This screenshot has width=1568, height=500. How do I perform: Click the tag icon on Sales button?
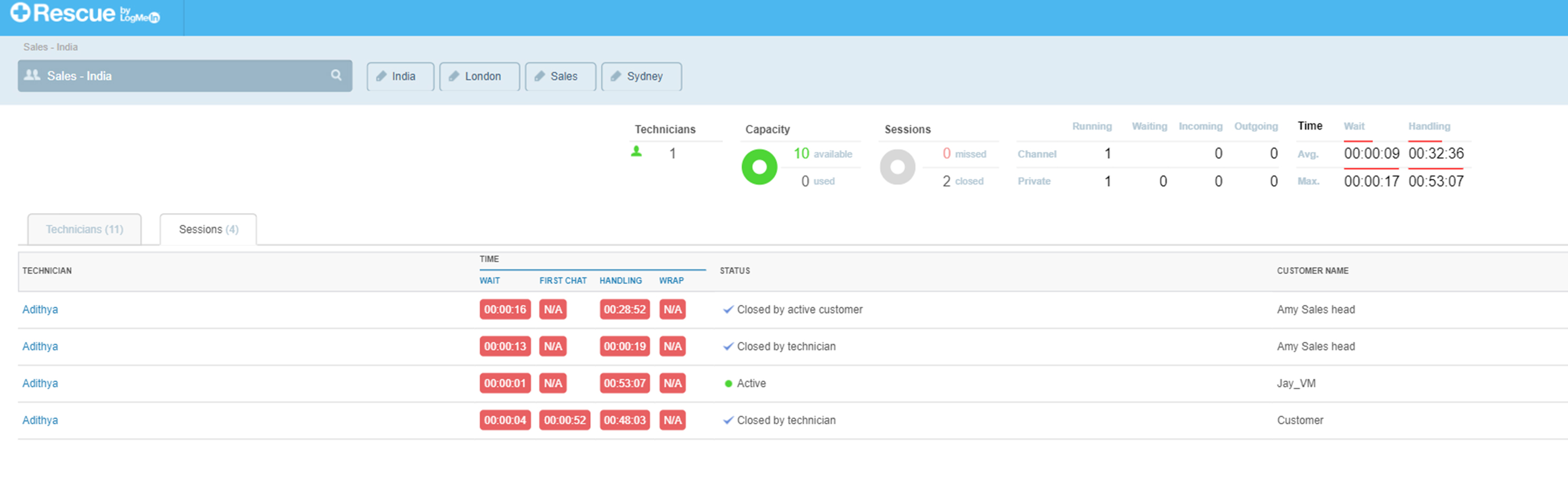[539, 76]
